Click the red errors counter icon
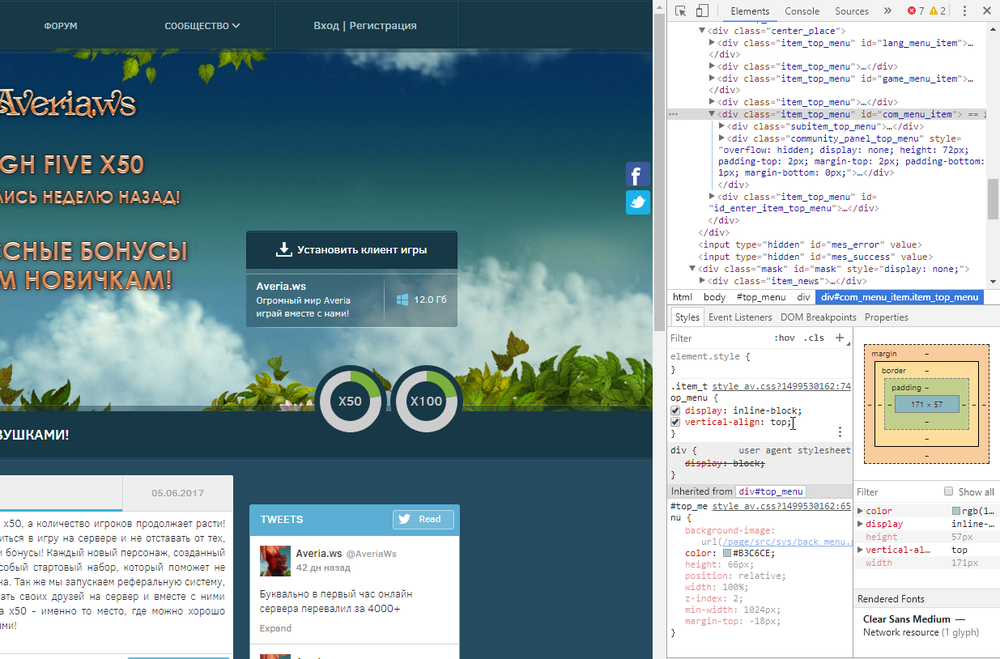 [914, 11]
